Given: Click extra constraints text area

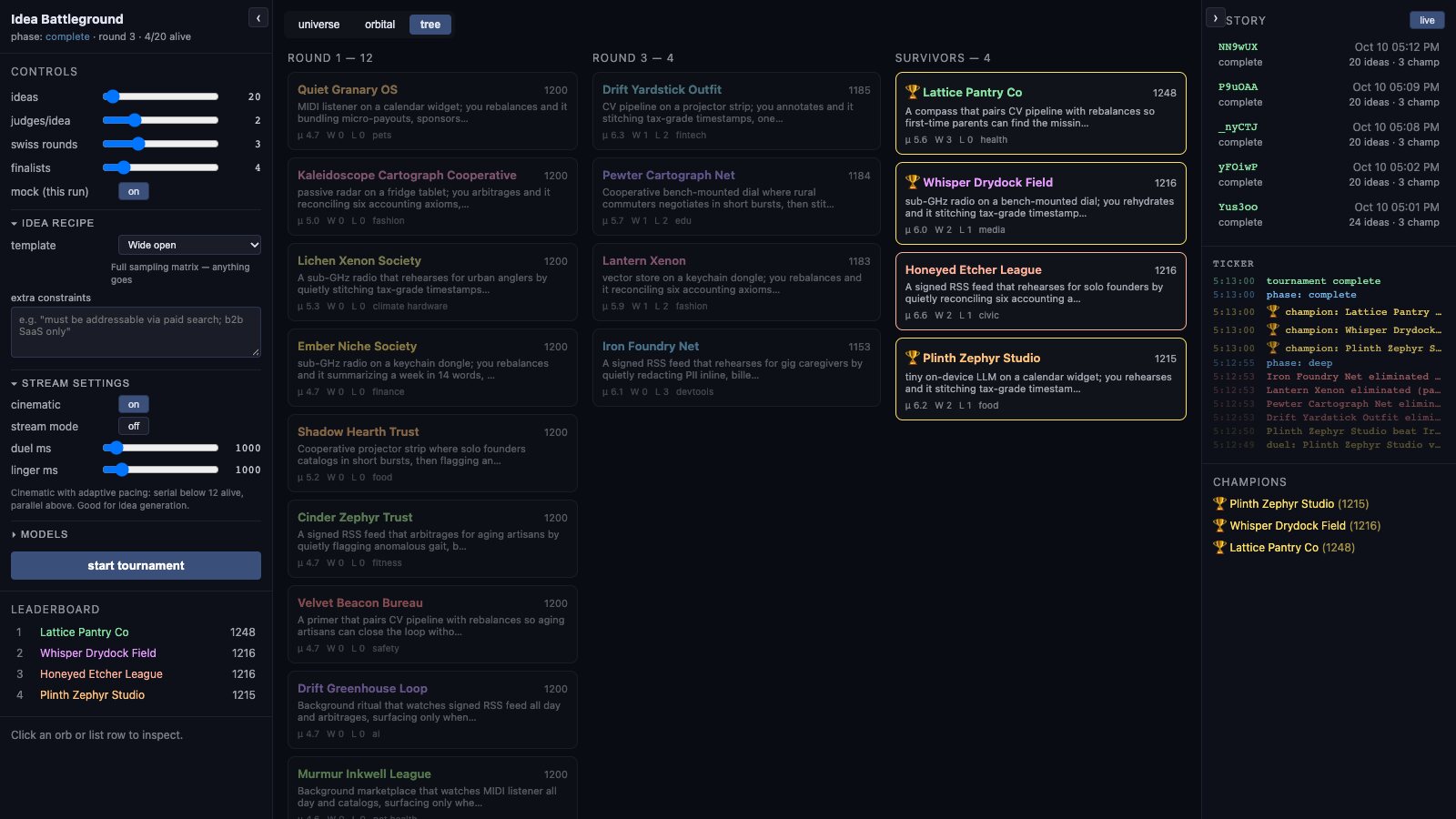Looking at the screenshot, I should 136,331.
